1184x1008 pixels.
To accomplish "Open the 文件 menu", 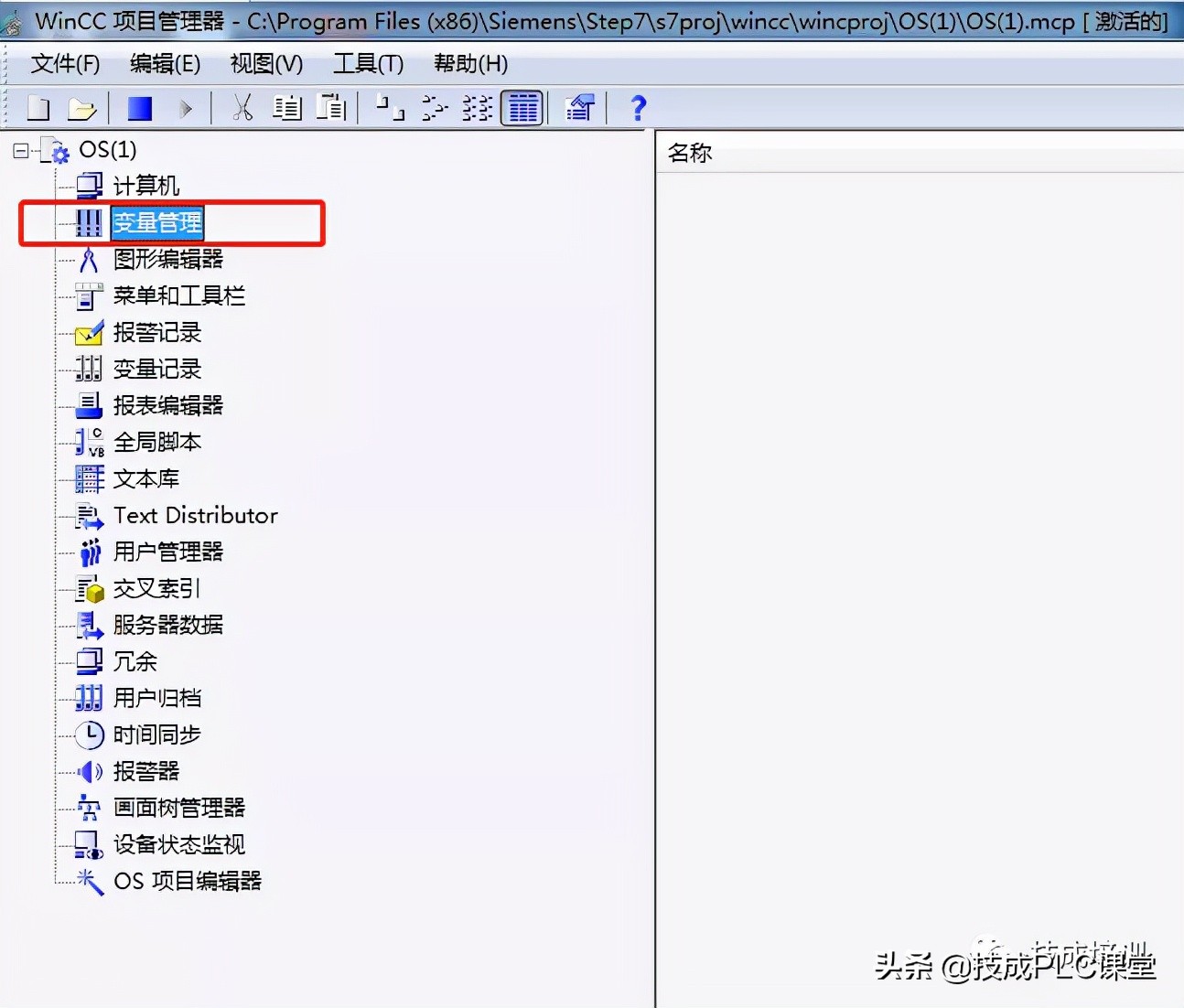I will (x=63, y=64).
